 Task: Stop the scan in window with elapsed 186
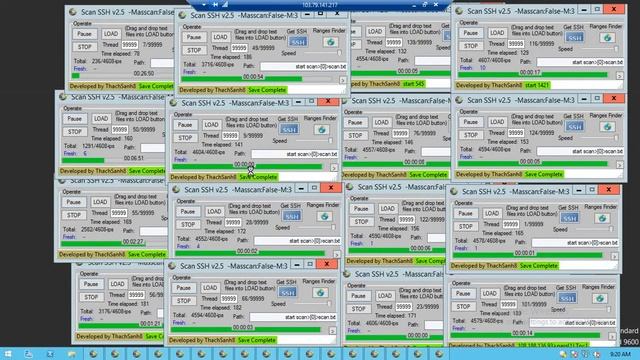(x=194, y=50)
